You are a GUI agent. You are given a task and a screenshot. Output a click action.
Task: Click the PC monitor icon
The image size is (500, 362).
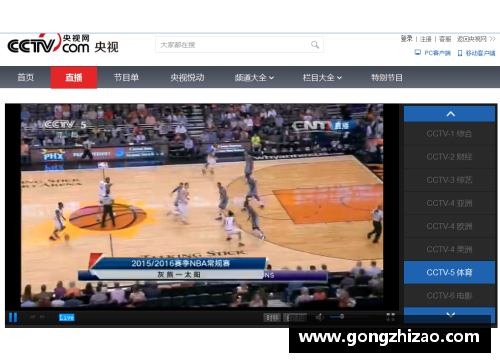tap(418, 53)
